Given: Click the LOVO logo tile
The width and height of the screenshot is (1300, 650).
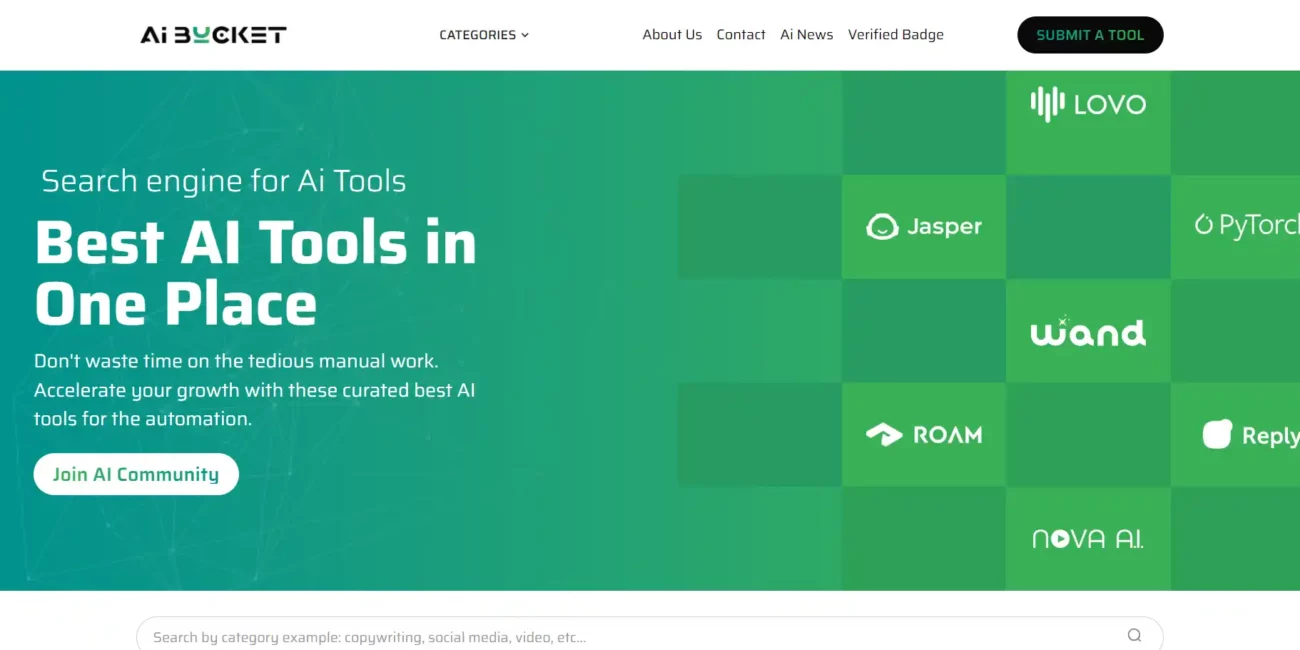Looking at the screenshot, I should point(1088,122).
